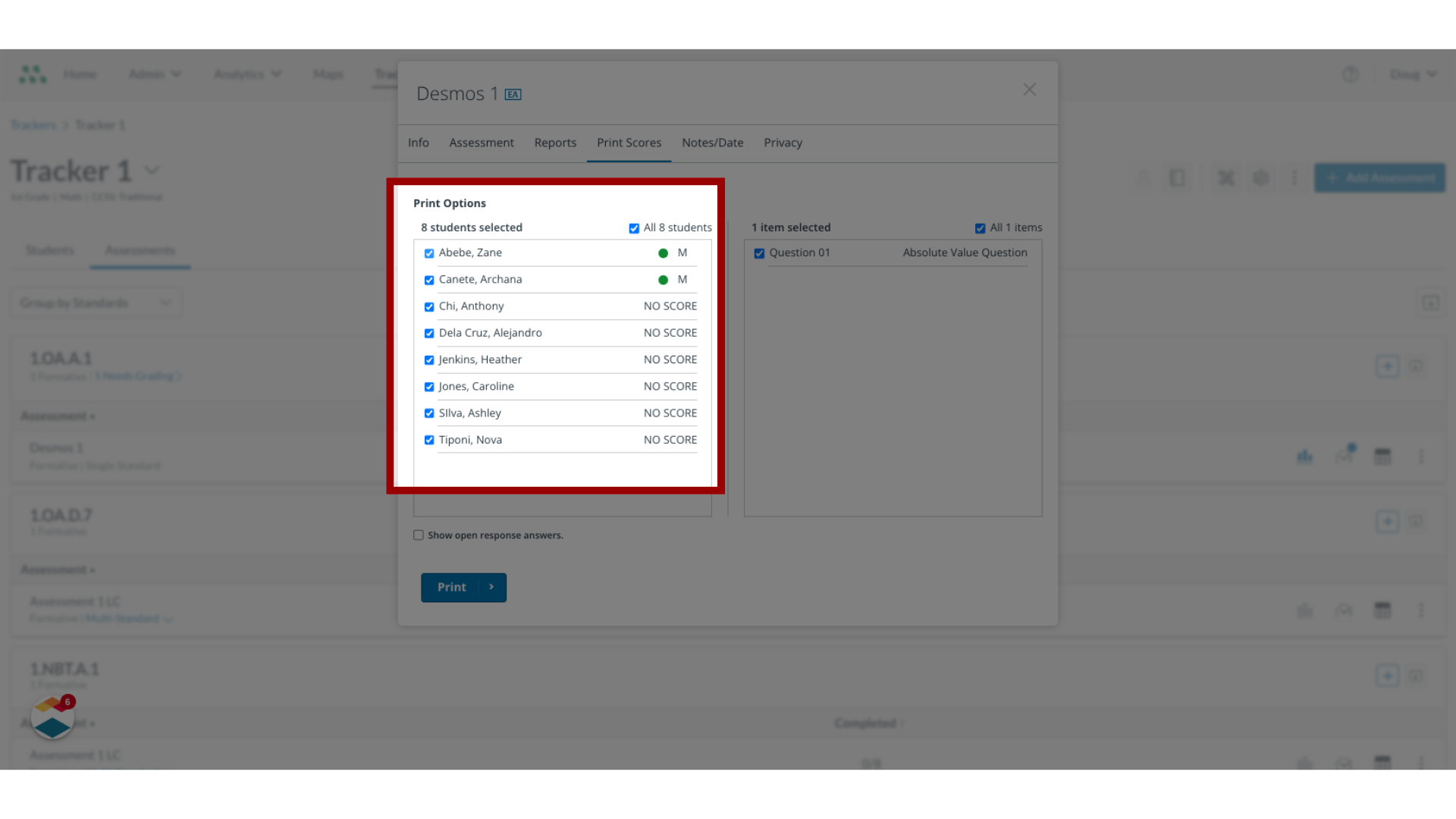Deselect student Dela Cruz, Alejandro
1456x819 pixels.
pos(429,334)
